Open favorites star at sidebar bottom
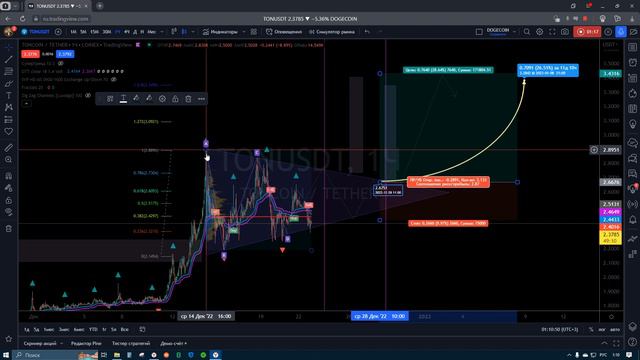This screenshot has height=360, width=640. pyautogui.click(x=9, y=339)
